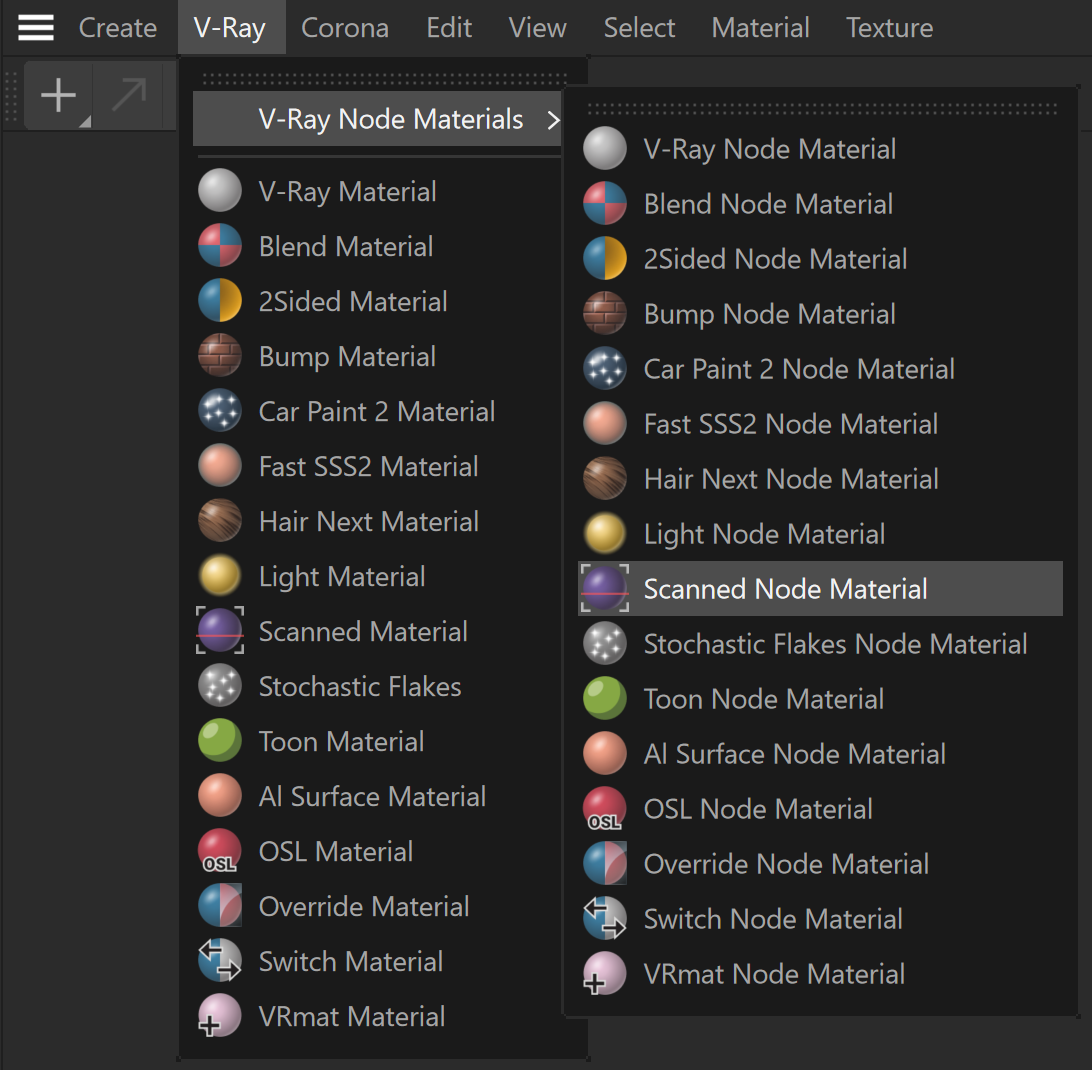Open the Select menu

pos(639,28)
